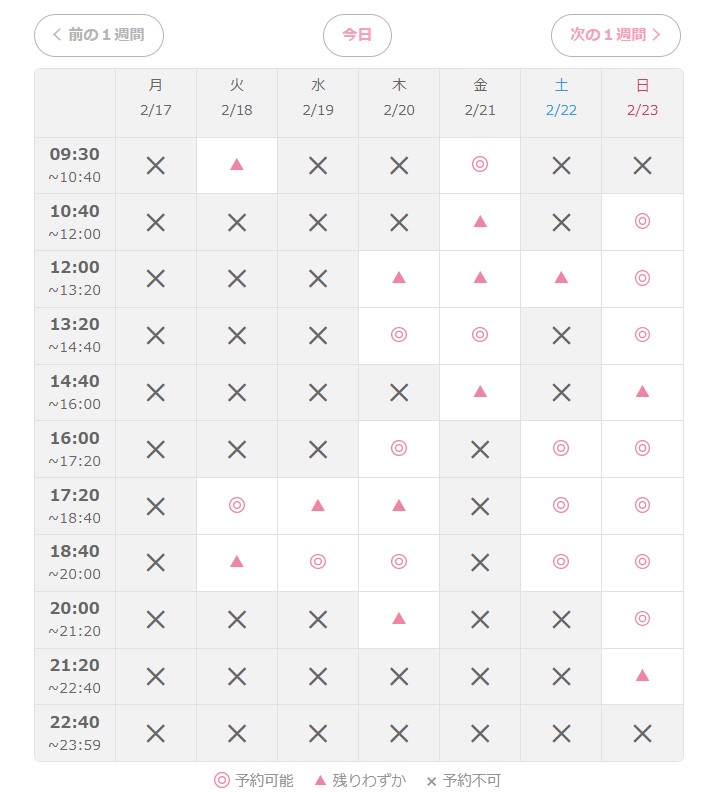The width and height of the screenshot is (711, 792).
Task: Choose Friday 2/21 triangle at 14:40
Action: pyautogui.click(x=480, y=392)
